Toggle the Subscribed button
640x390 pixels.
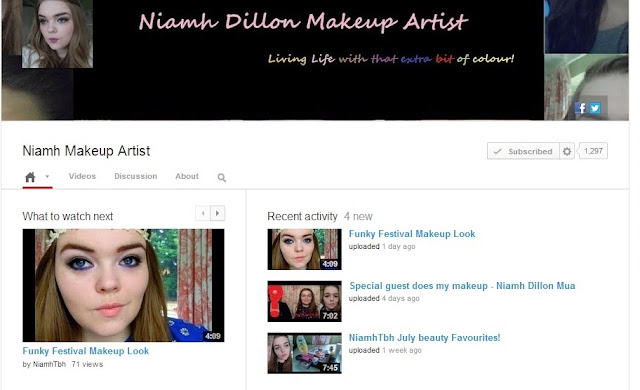tap(523, 151)
